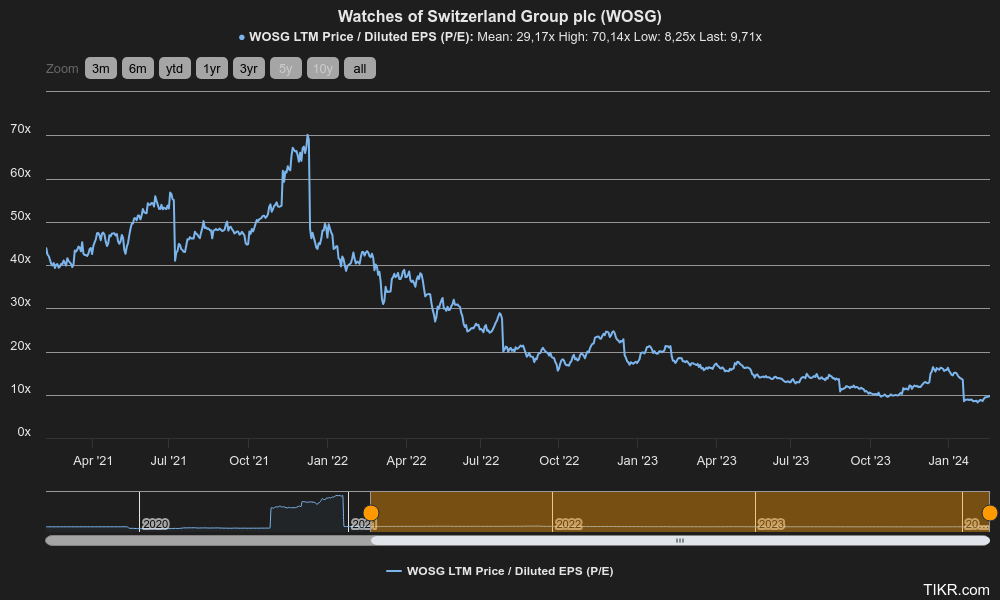This screenshot has height=600, width=1000.
Task: Set zoom to 1yr
Action: pos(212,68)
